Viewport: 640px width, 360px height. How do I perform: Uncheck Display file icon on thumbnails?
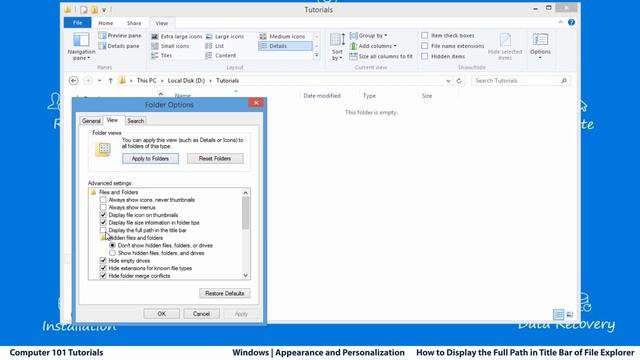103,215
